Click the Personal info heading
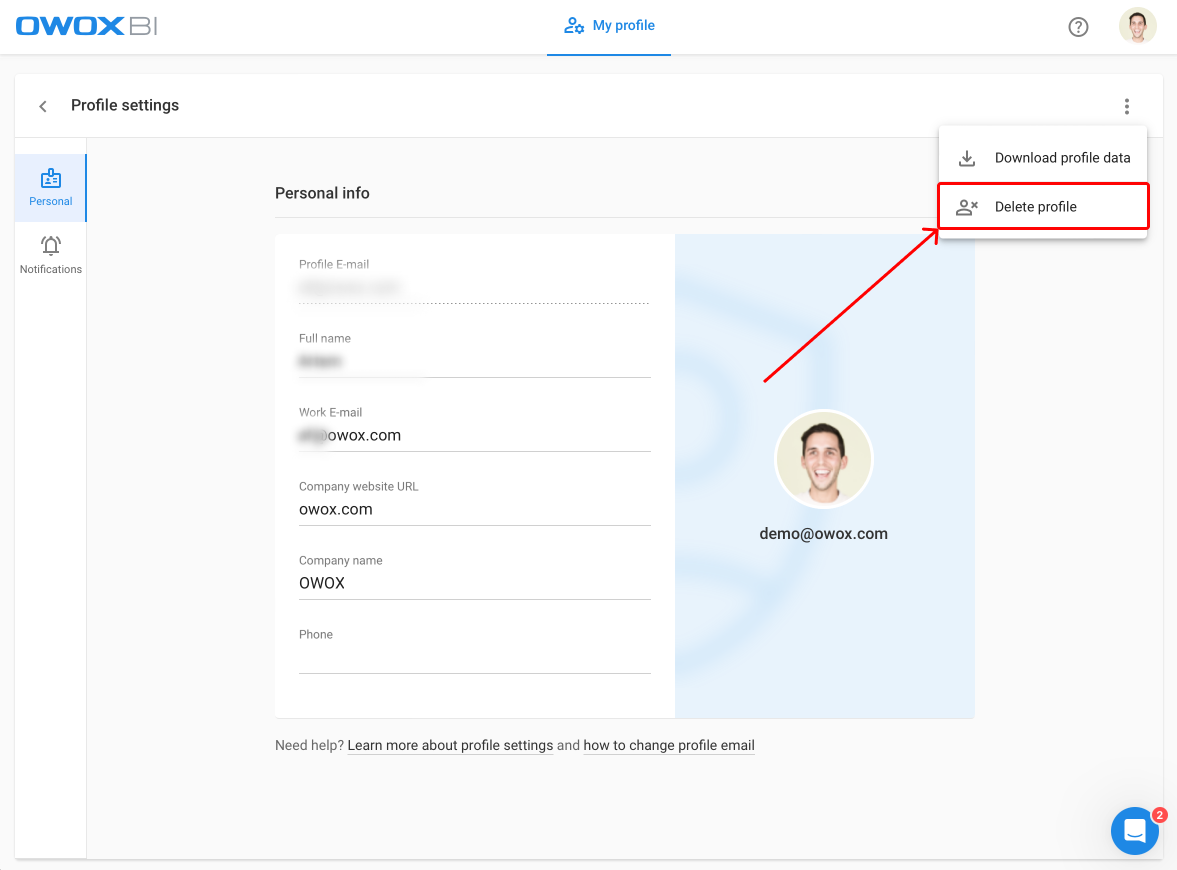This screenshot has width=1177, height=870. coord(322,193)
